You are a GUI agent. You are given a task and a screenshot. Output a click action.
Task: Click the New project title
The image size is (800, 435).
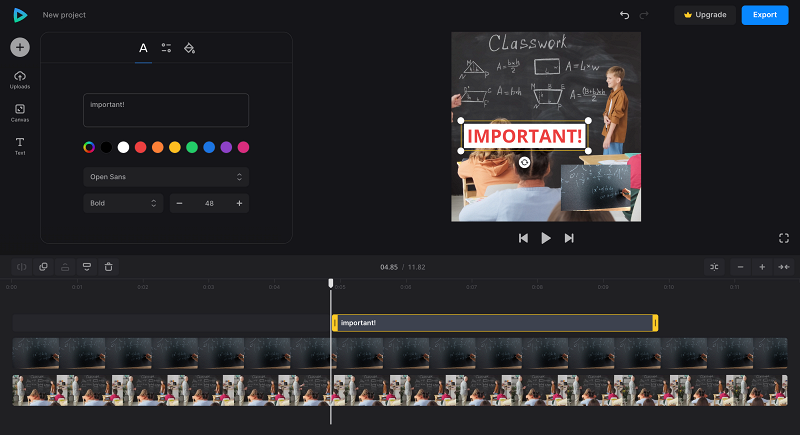coord(64,15)
